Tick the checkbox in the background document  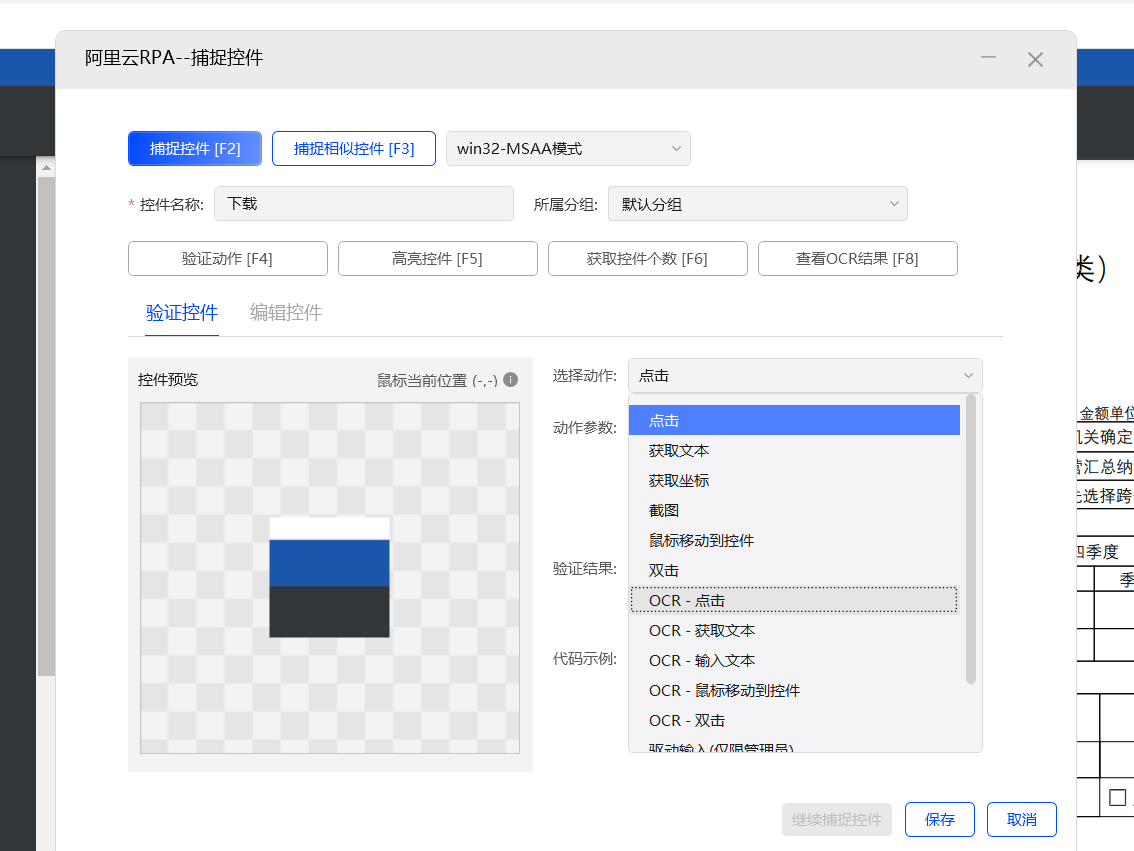[1117, 797]
